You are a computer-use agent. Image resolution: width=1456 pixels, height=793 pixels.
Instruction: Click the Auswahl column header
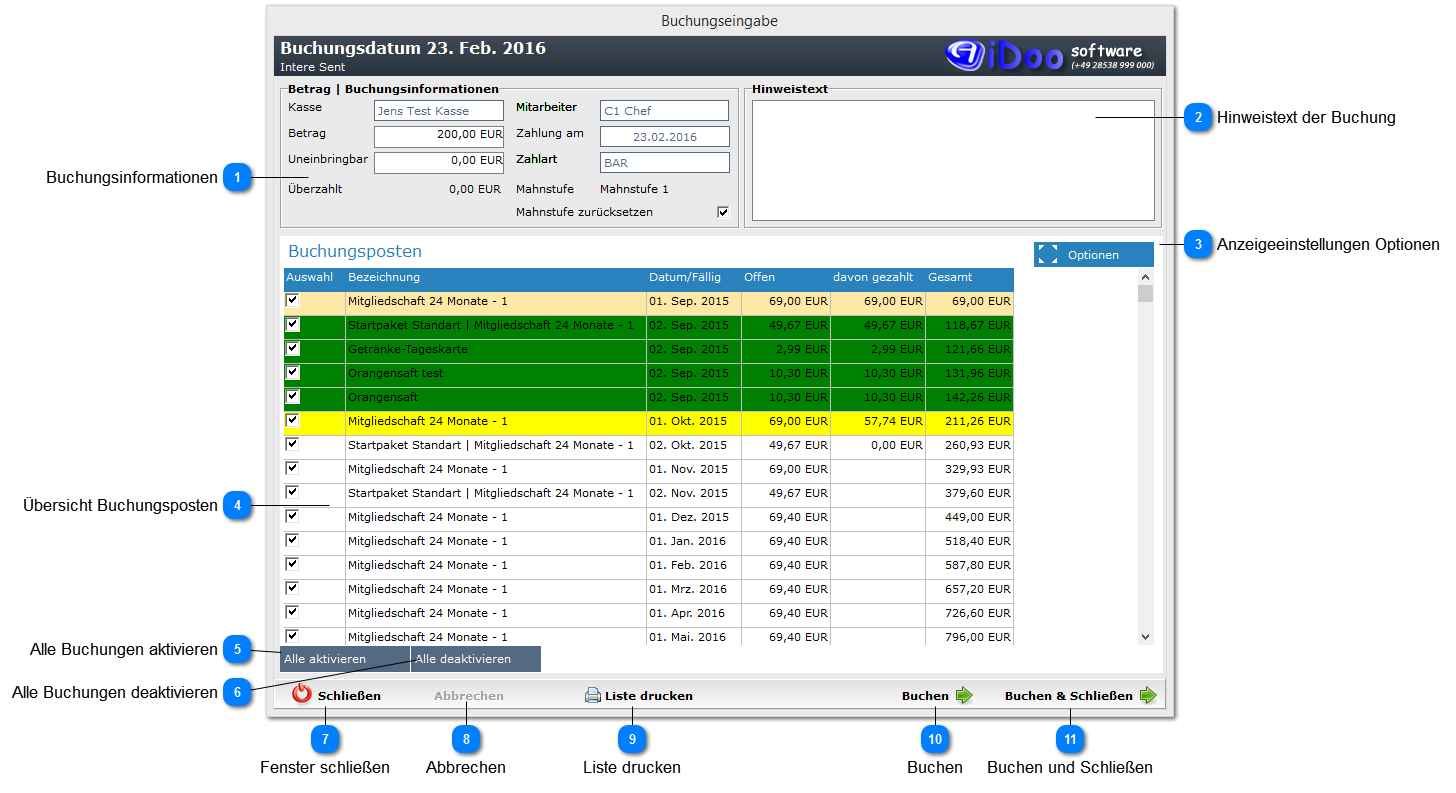310,277
